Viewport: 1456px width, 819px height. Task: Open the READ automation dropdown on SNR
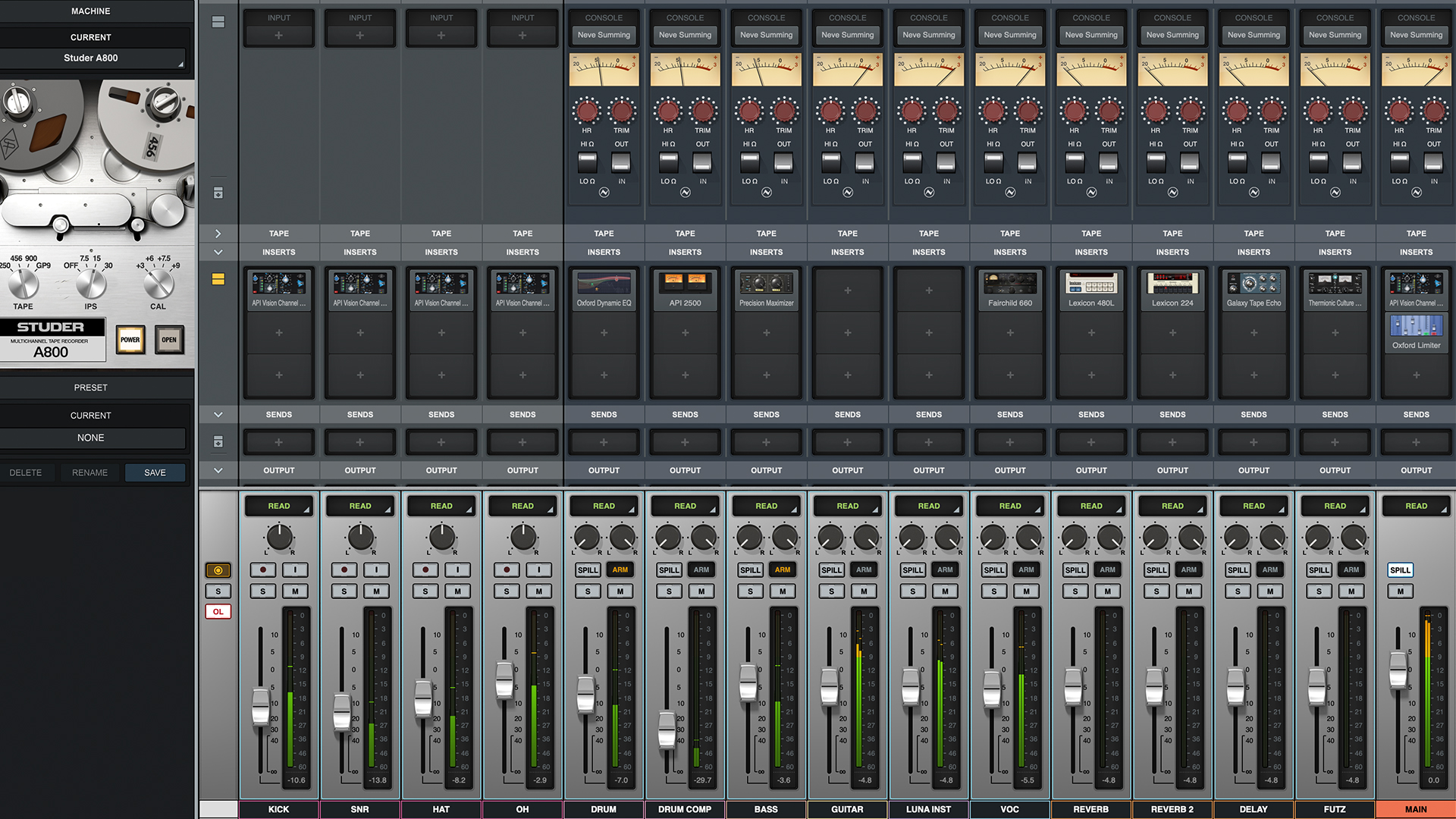click(x=359, y=506)
